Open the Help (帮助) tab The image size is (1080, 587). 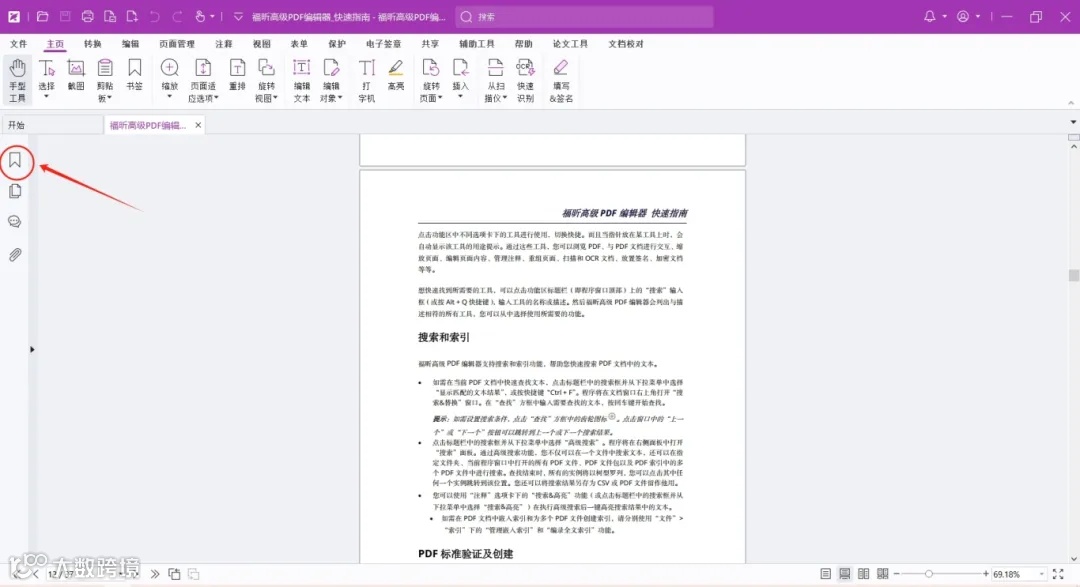[523, 43]
